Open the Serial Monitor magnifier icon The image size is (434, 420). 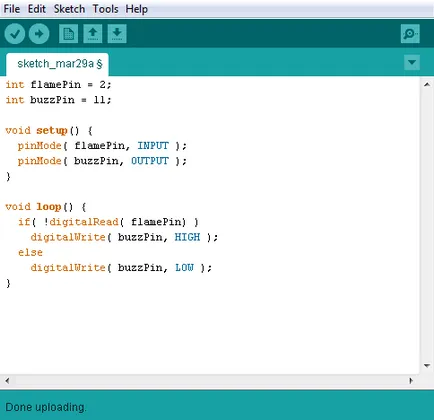(x=410, y=34)
